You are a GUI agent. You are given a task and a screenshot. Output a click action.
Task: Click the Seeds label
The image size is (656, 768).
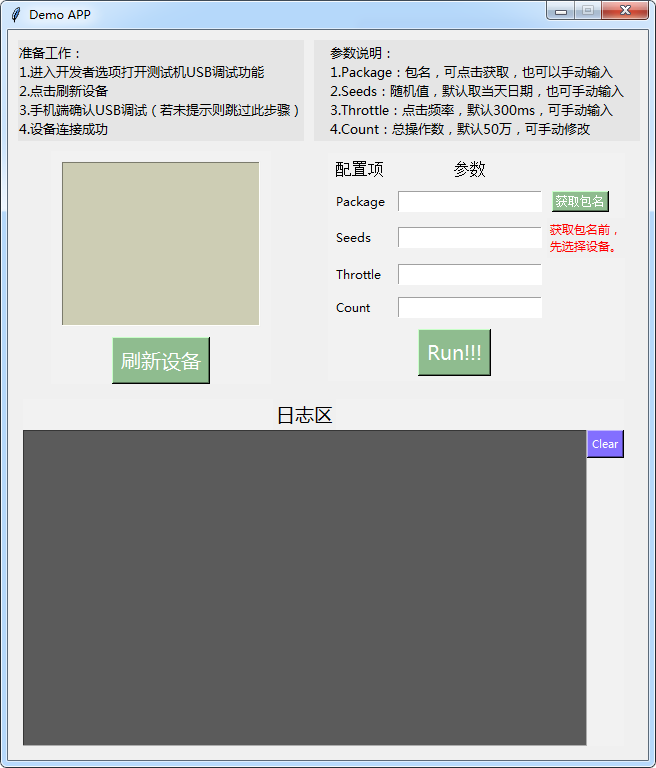(x=353, y=238)
